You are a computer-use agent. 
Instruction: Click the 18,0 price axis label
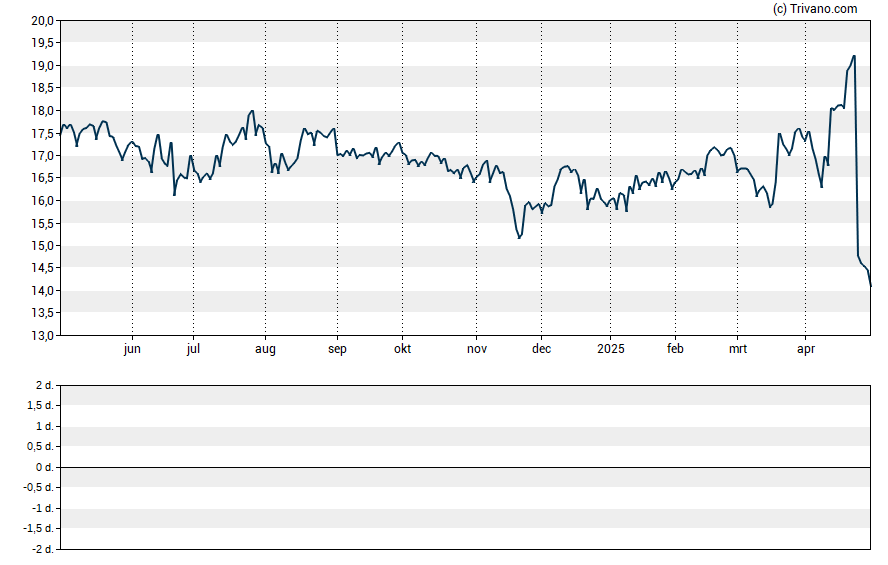tap(42, 111)
